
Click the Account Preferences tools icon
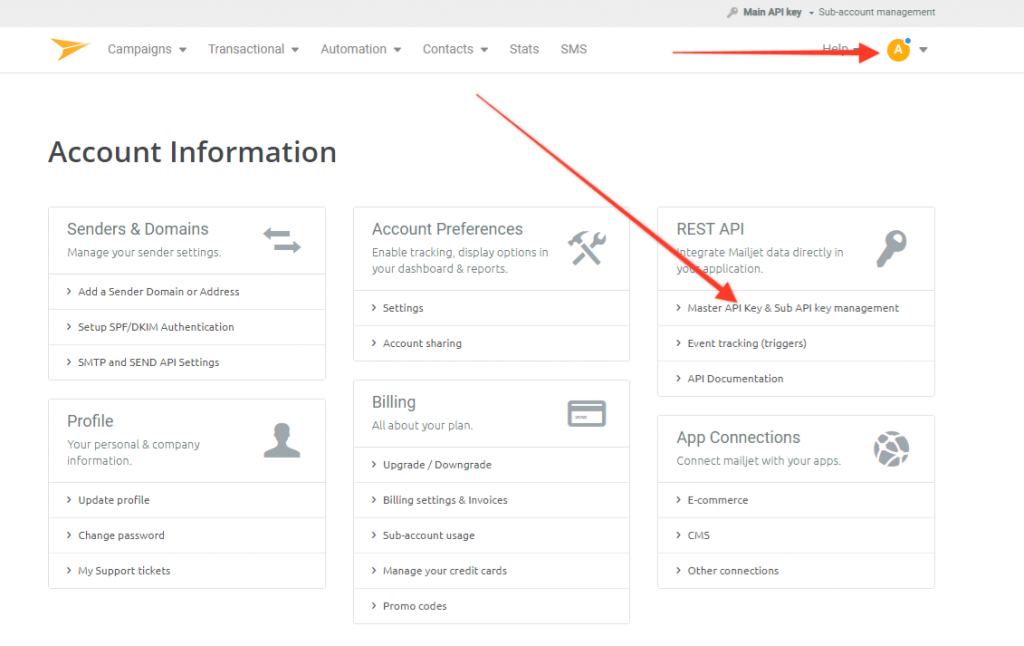tap(587, 248)
